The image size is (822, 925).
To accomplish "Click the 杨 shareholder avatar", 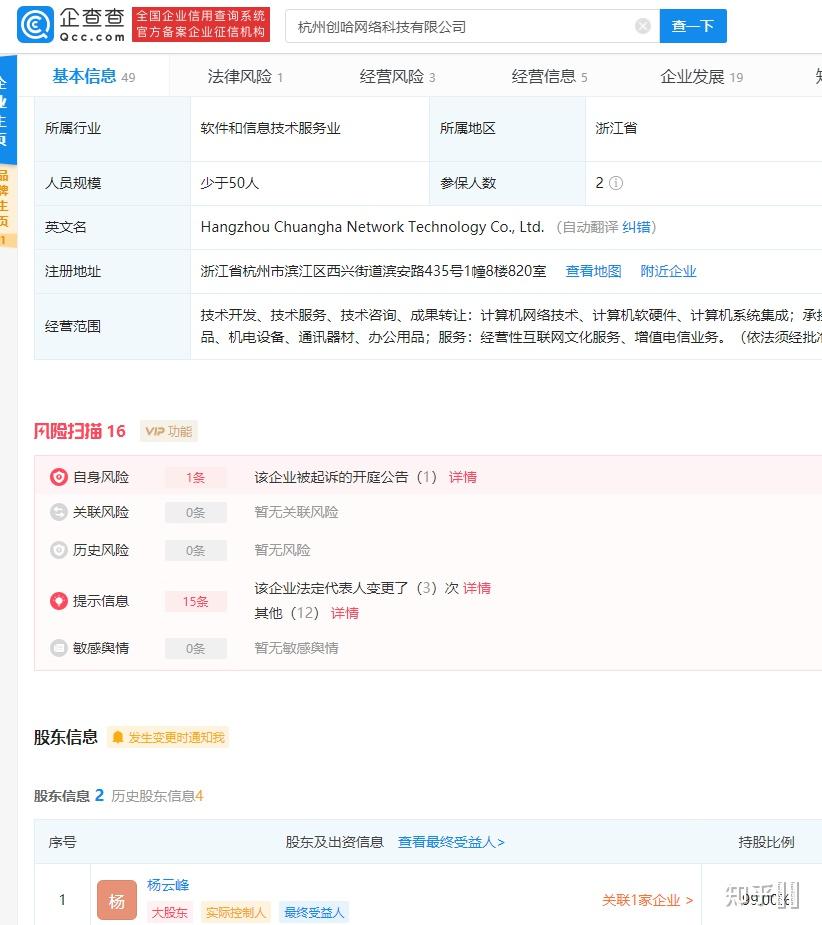I will 117,900.
